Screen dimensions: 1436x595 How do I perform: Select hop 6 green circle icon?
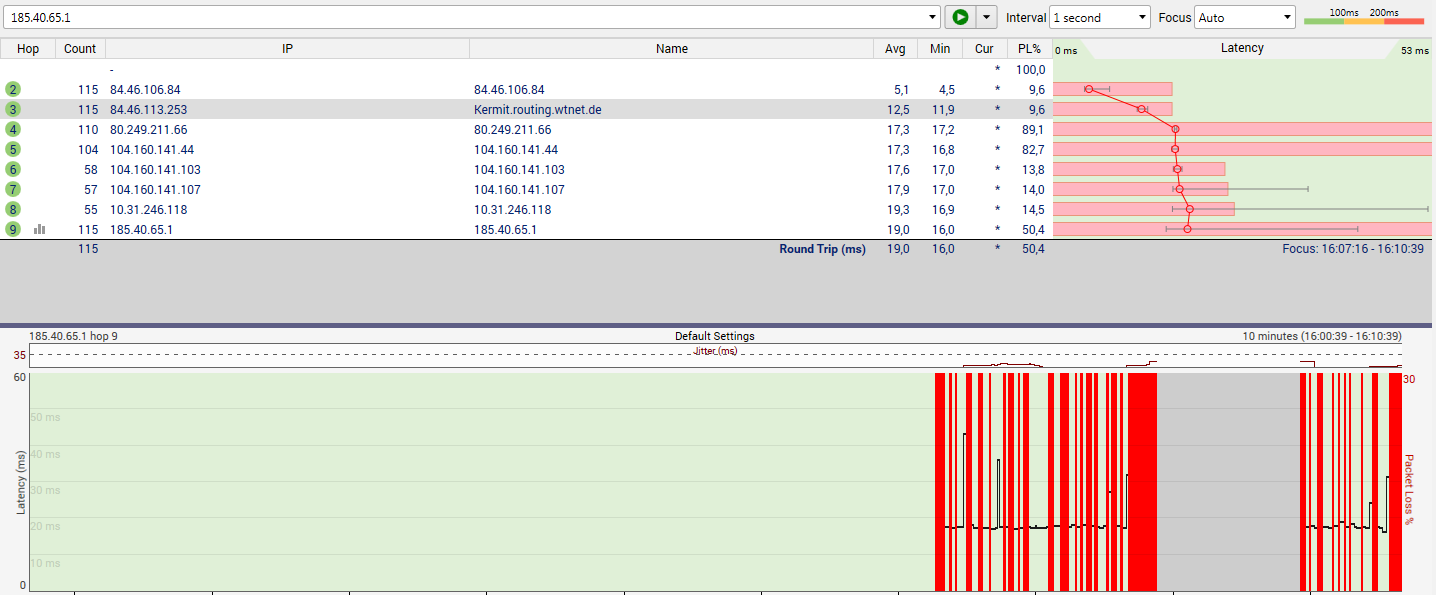tap(12, 169)
